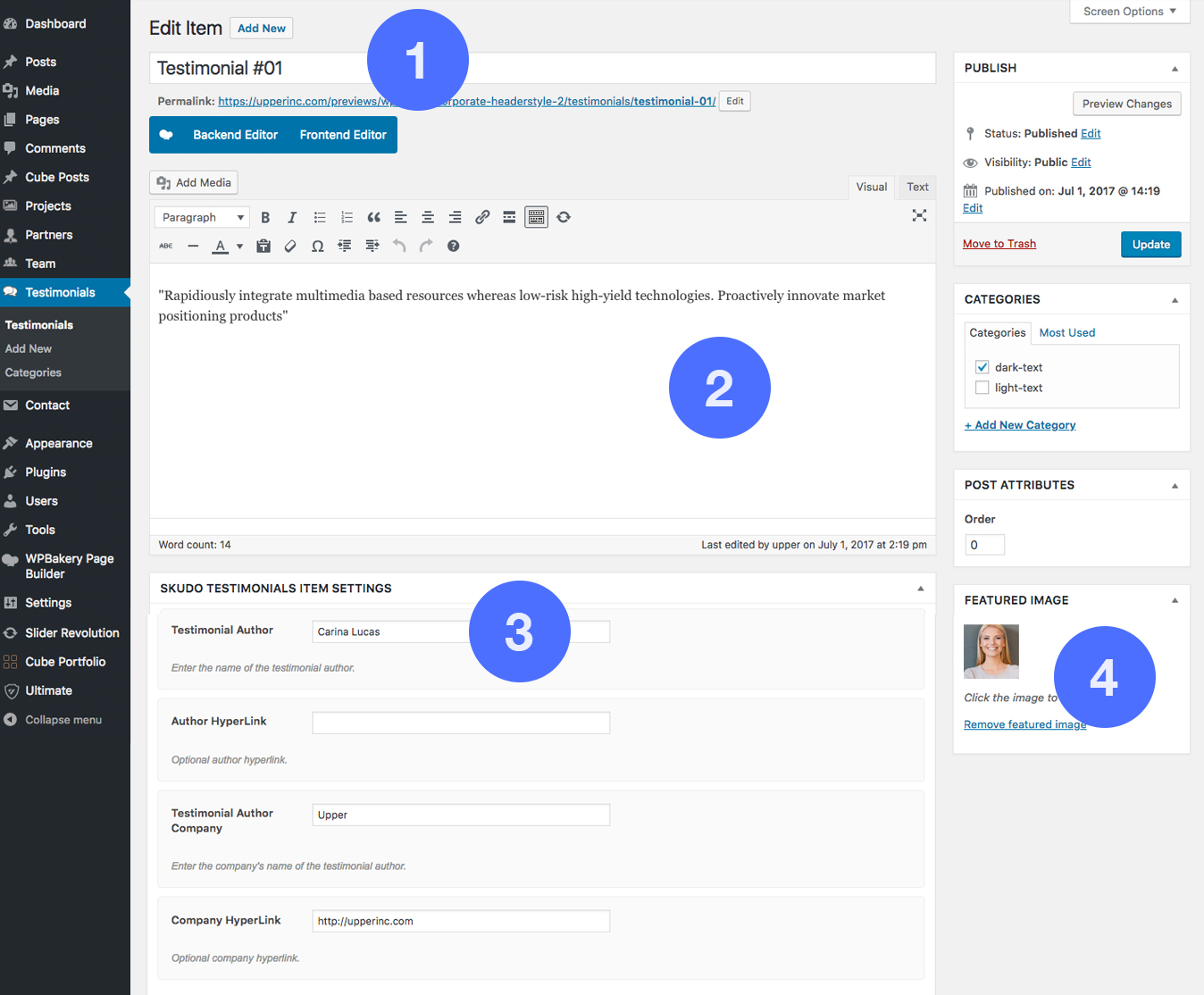Insert a special character (omega icon)

pyautogui.click(x=317, y=247)
